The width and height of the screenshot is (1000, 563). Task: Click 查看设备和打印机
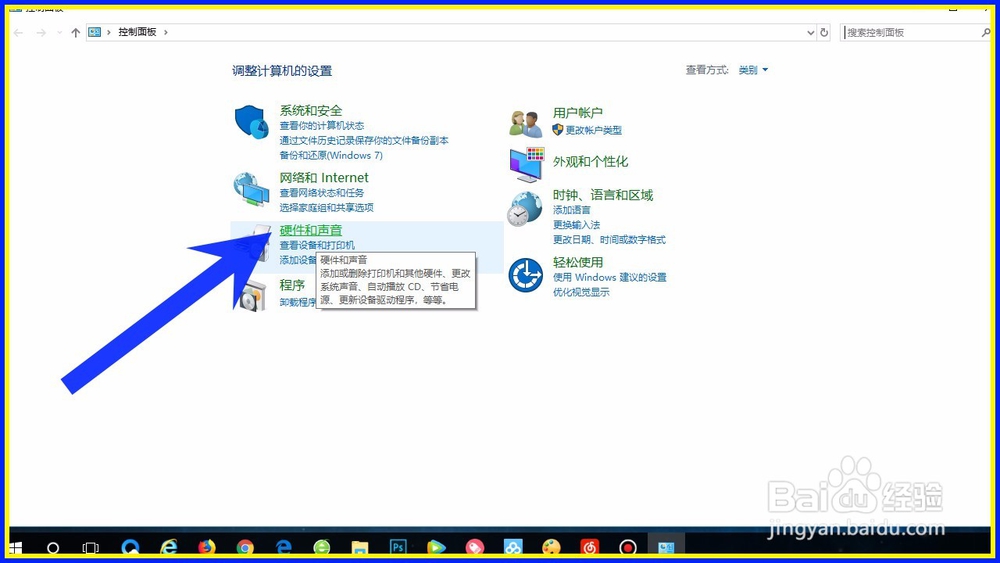pos(317,245)
